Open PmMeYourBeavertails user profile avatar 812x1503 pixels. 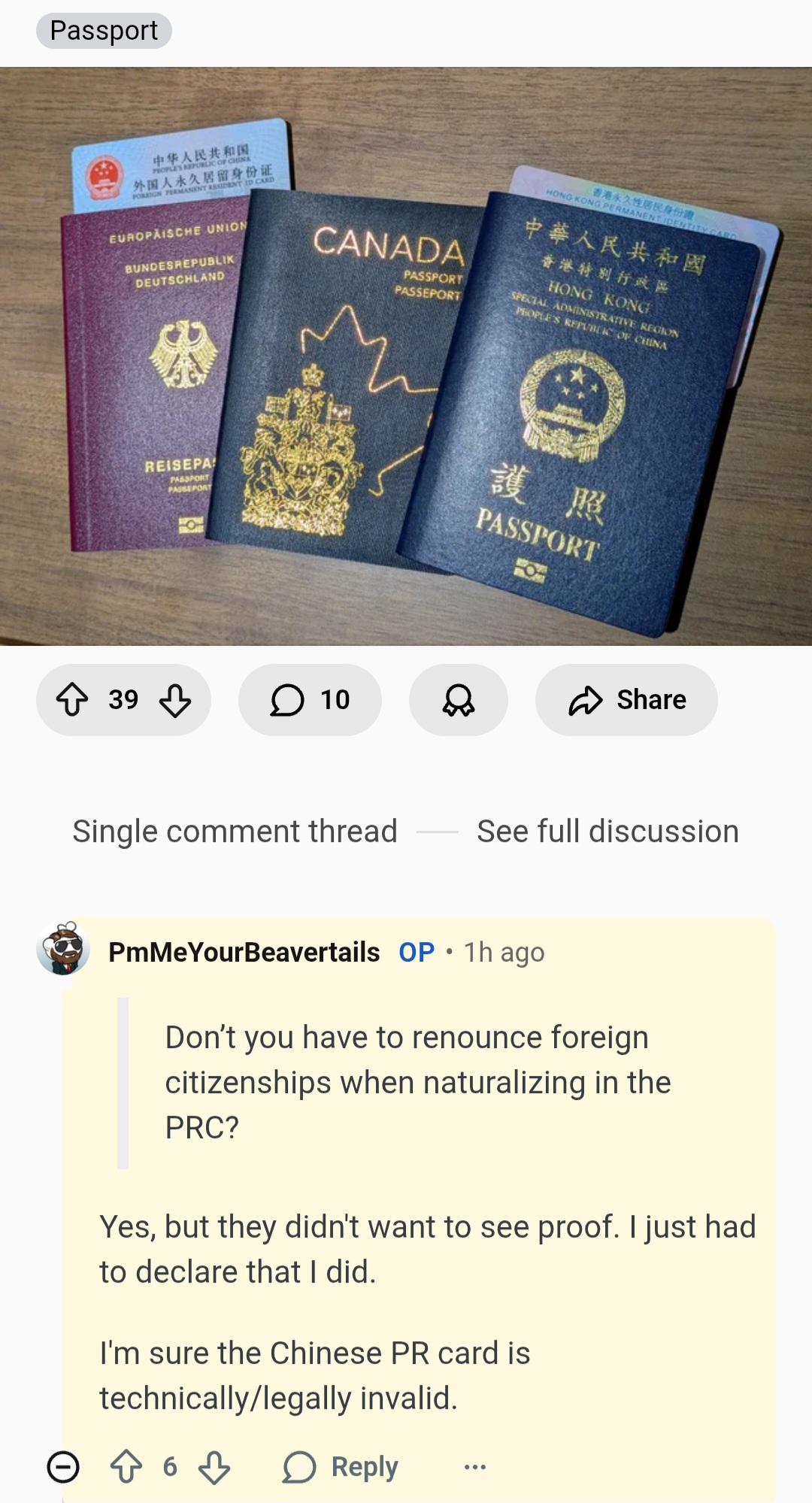click(x=63, y=949)
